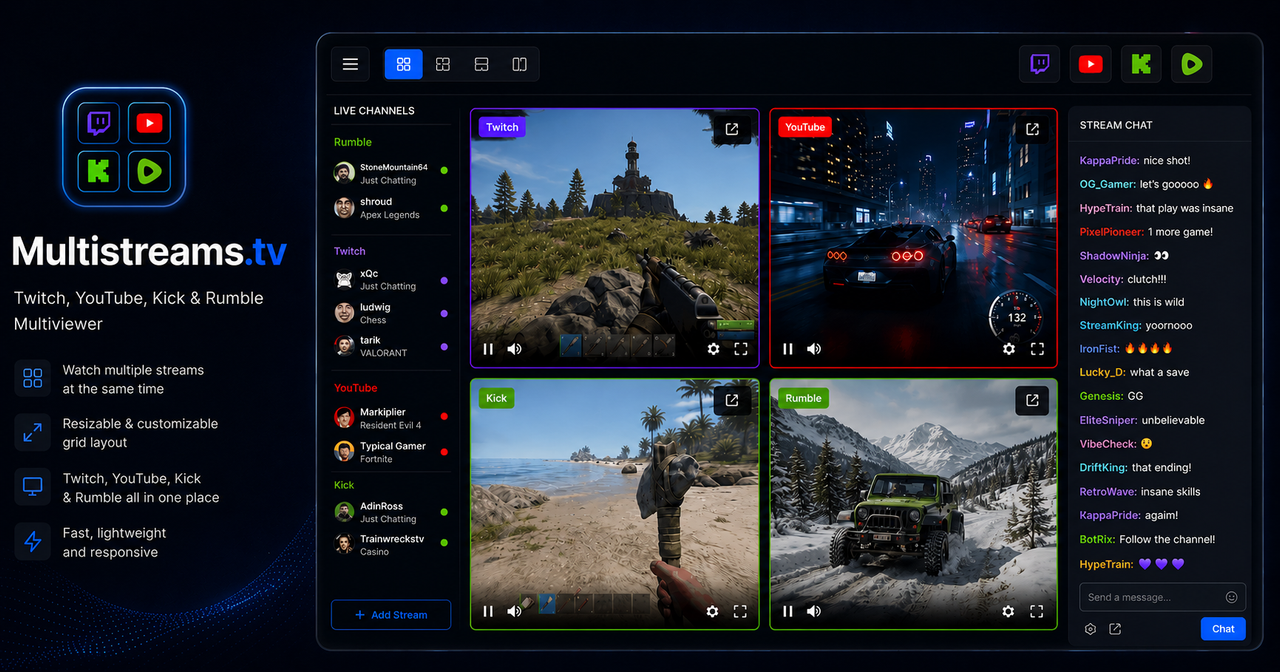1280x672 pixels.
Task: Select the asymmetric four-pane grid layout
Action: click(x=443, y=64)
